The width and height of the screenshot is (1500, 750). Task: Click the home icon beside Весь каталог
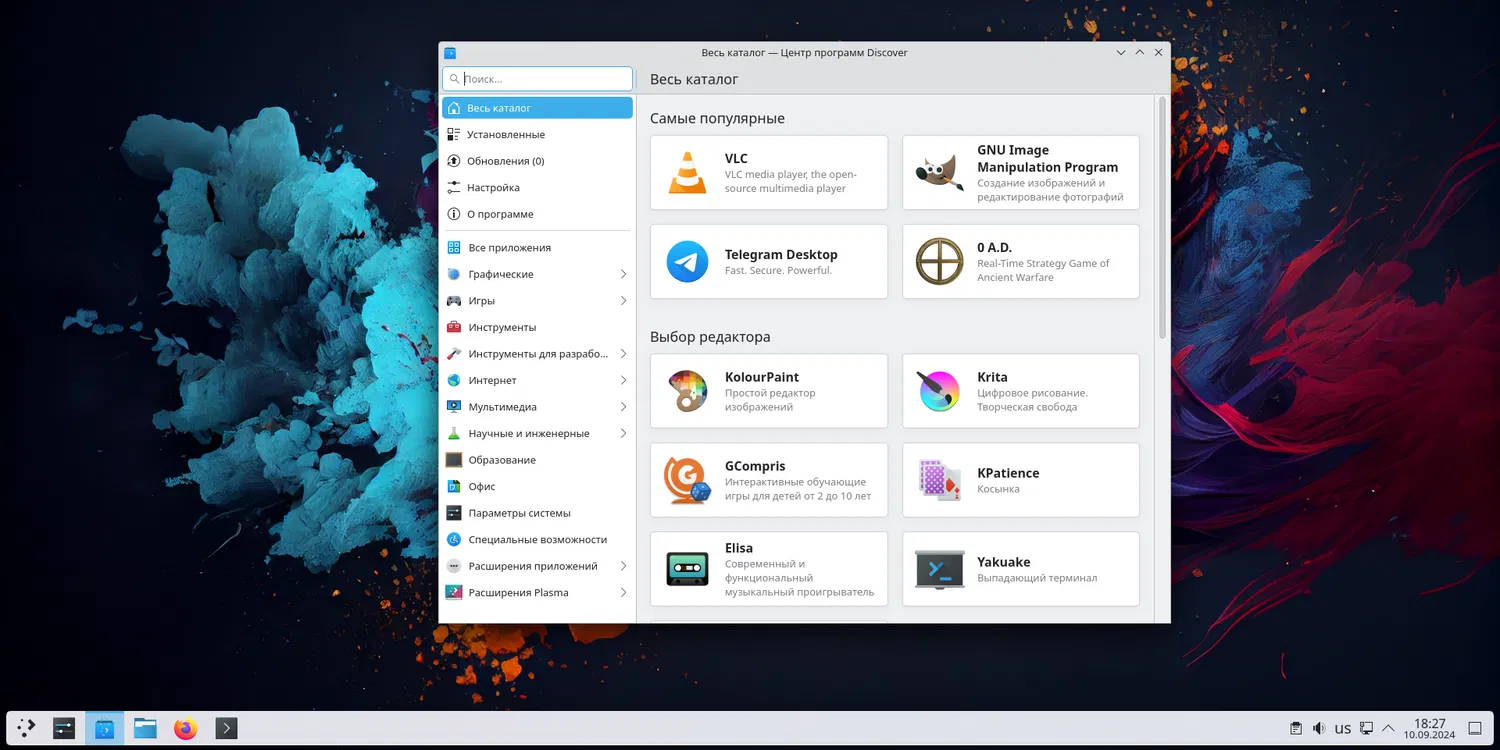point(454,108)
